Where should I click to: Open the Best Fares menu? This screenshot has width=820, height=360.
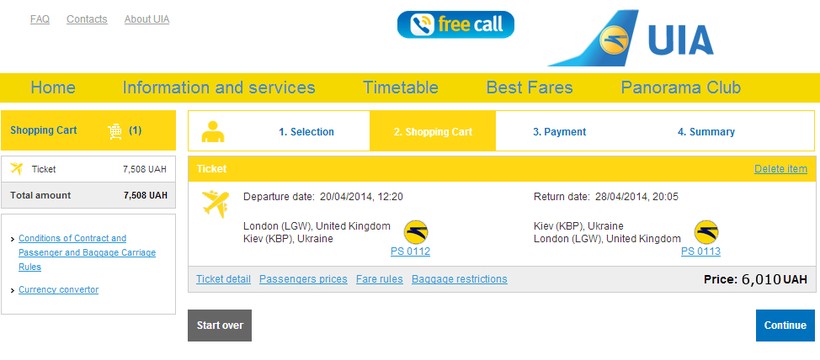tap(529, 87)
